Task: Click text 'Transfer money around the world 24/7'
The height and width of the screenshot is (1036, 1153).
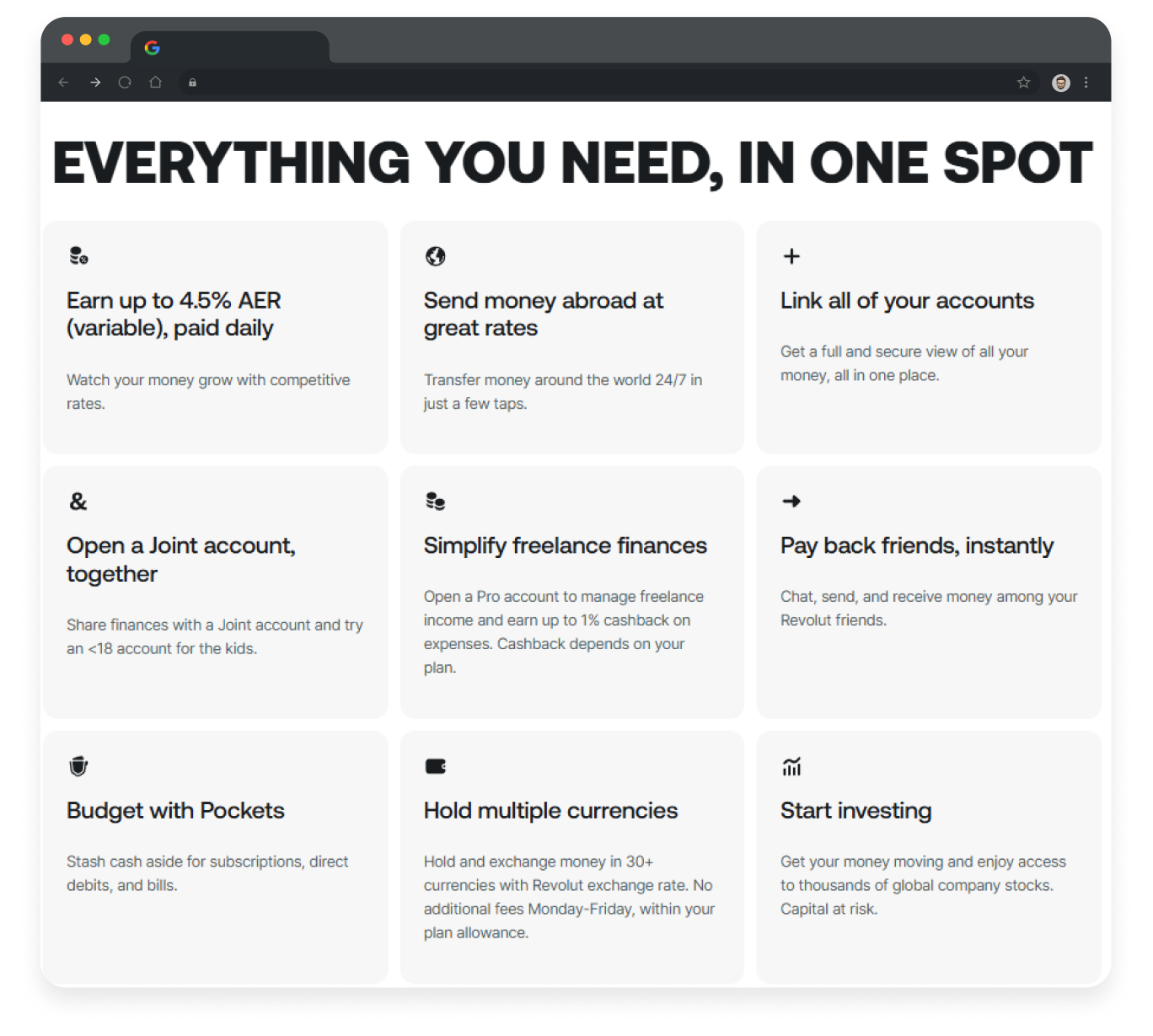Action: [555, 380]
